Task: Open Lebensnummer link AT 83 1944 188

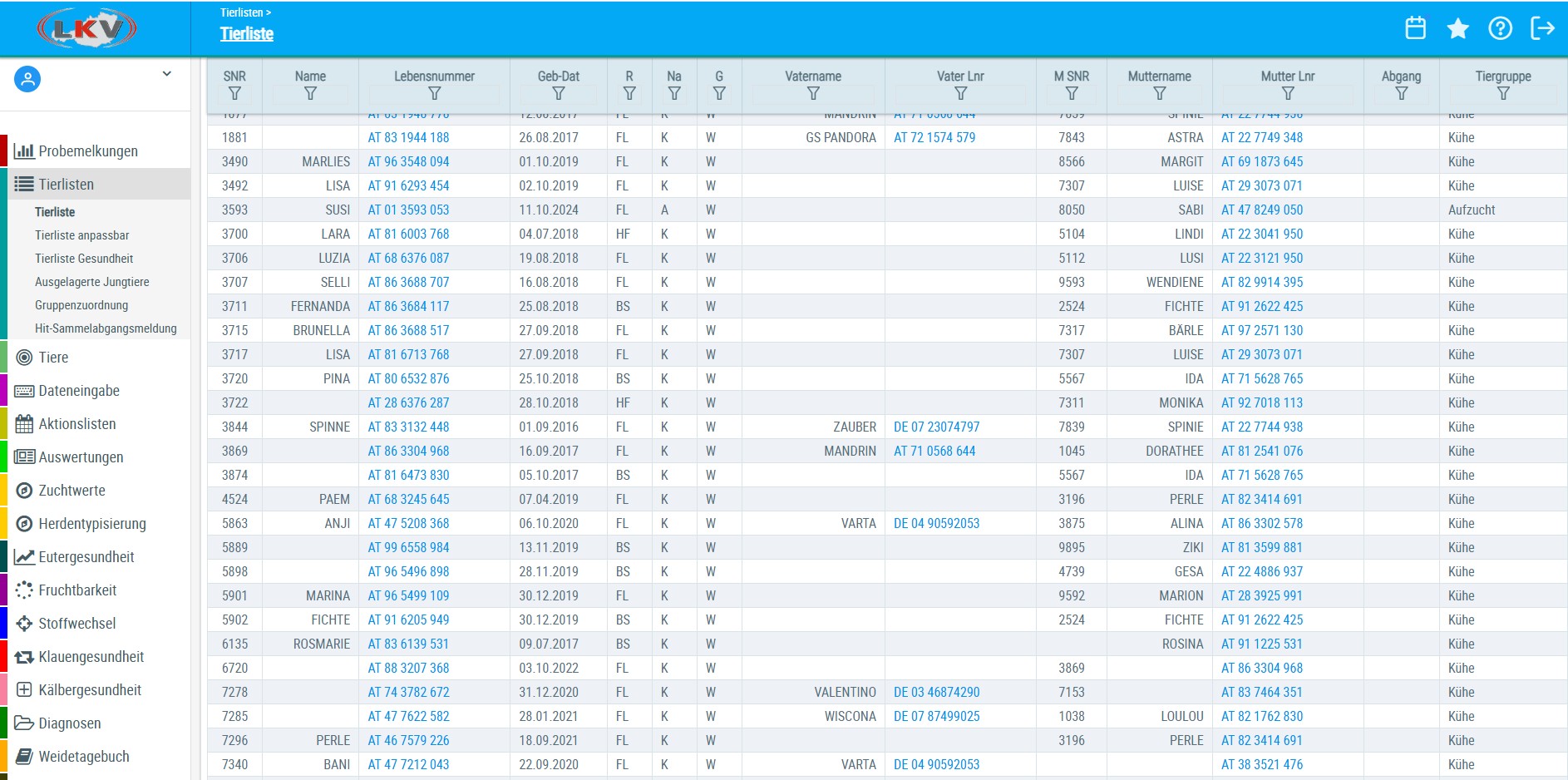Action: [x=408, y=138]
